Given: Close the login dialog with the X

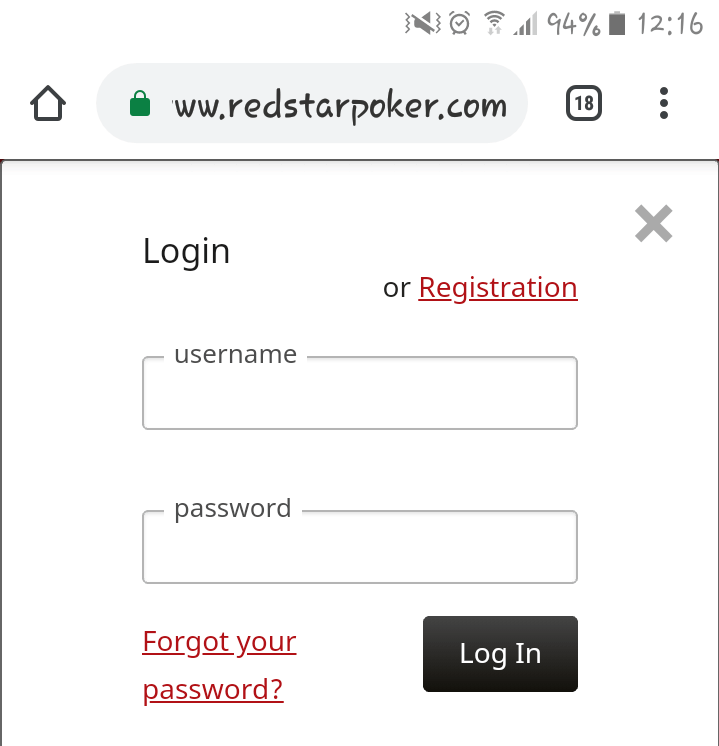Looking at the screenshot, I should click(653, 224).
